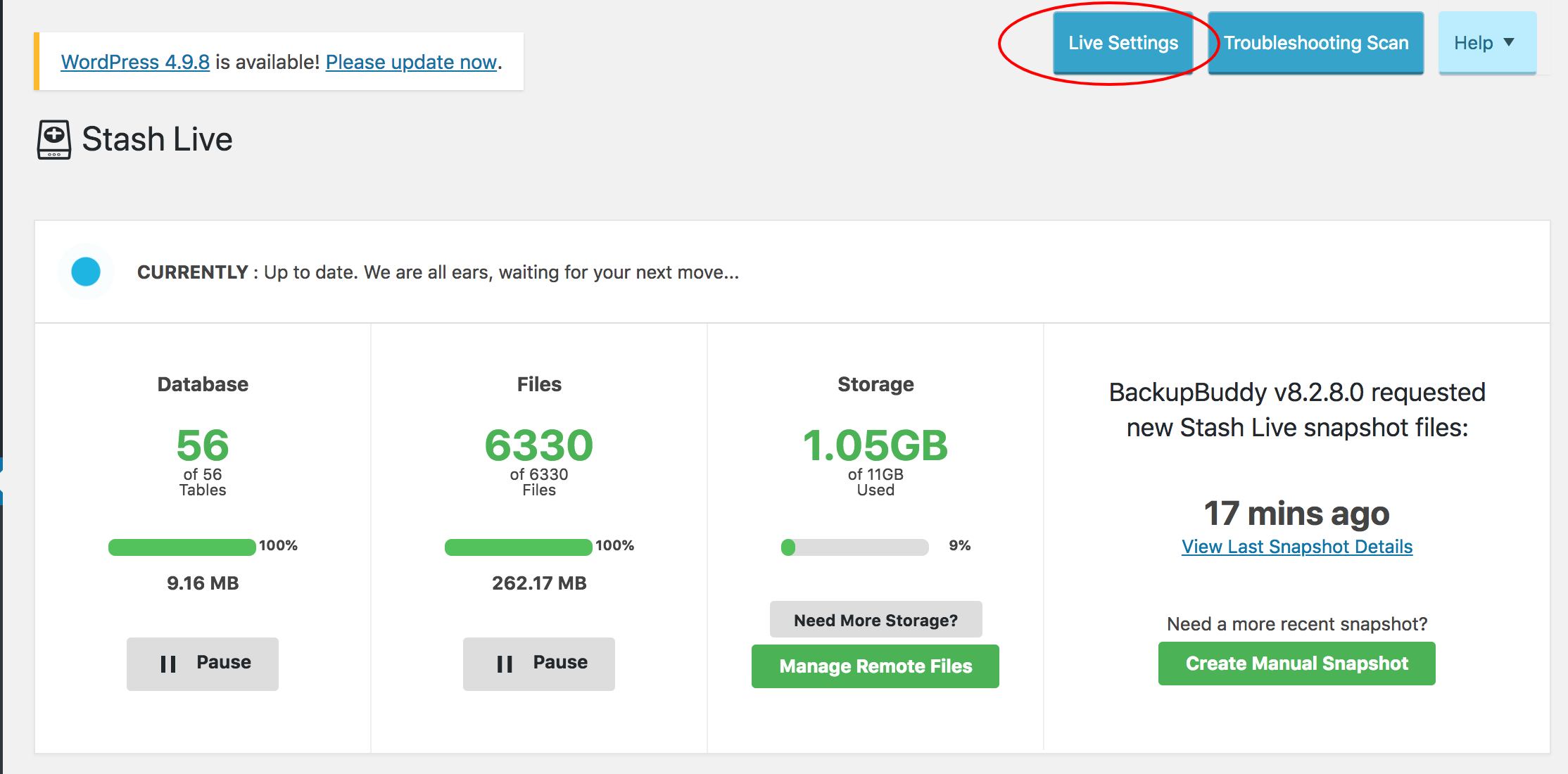This screenshot has height=774, width=1568.
Task: Open Live Settings
Action: point(1123,43)
